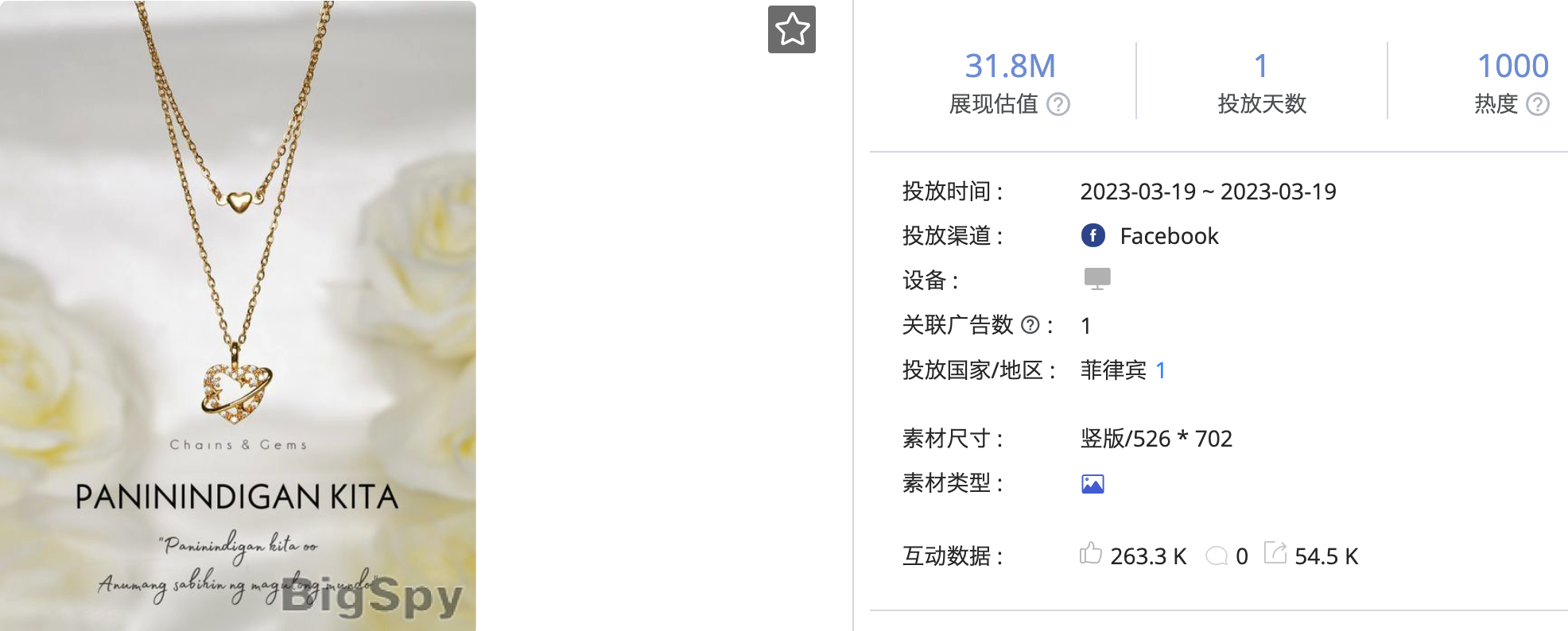Open the necklace ad creative image
The width and height of the screenshot is (1568, 631).
[238, 315]
